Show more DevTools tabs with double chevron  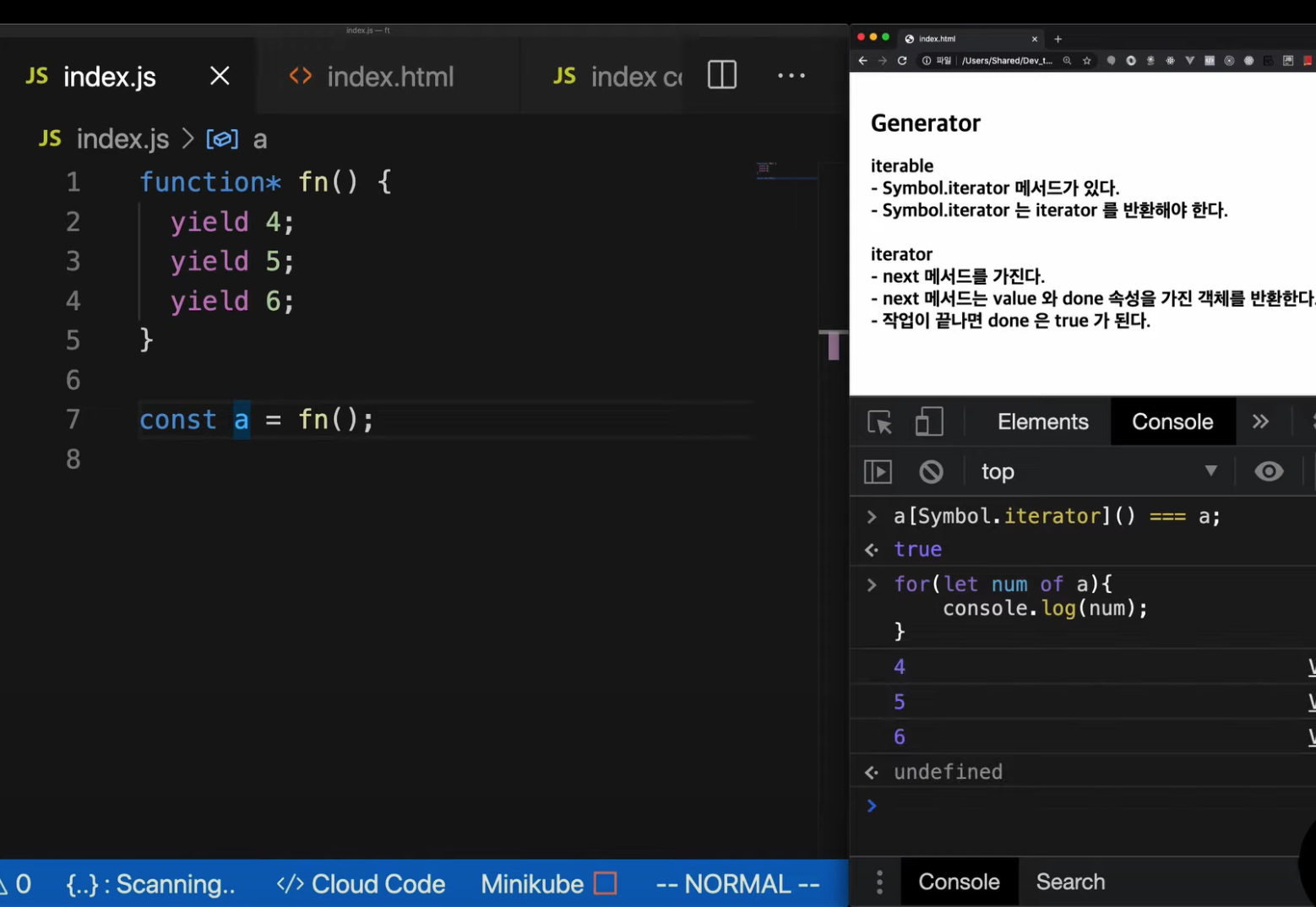tap(1260, 421)
